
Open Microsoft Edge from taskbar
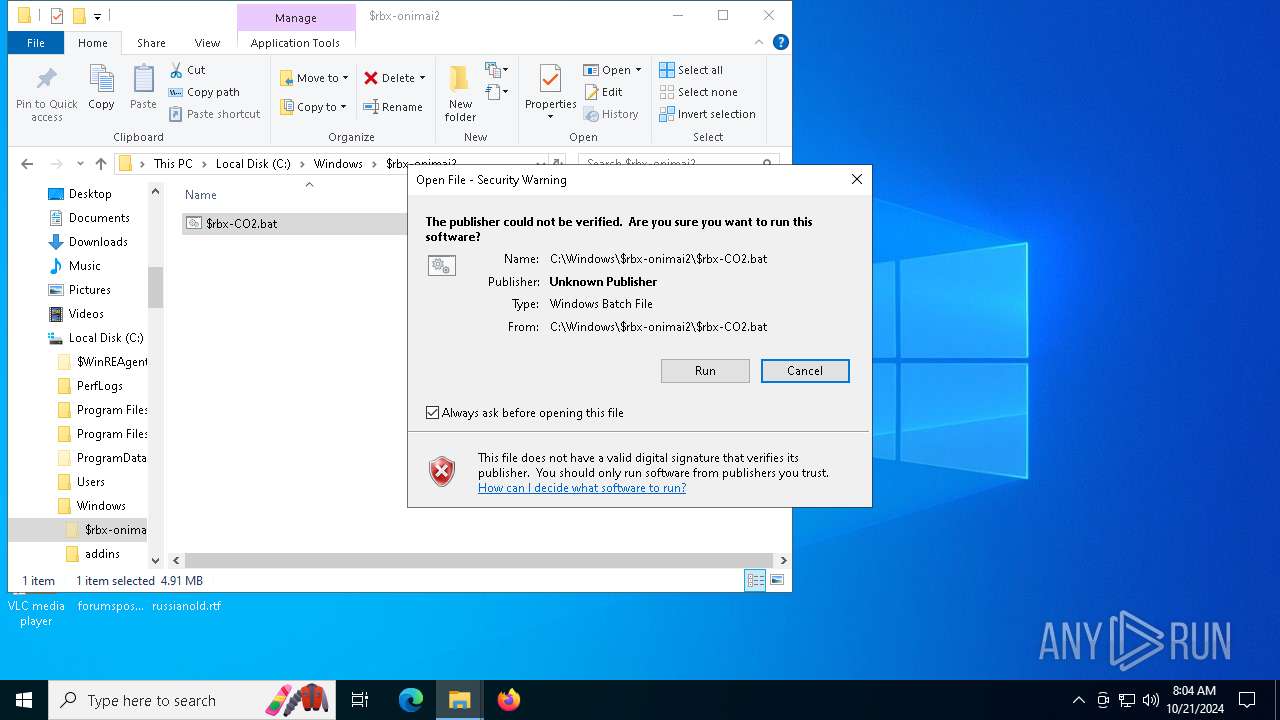[x=411, y=700]
